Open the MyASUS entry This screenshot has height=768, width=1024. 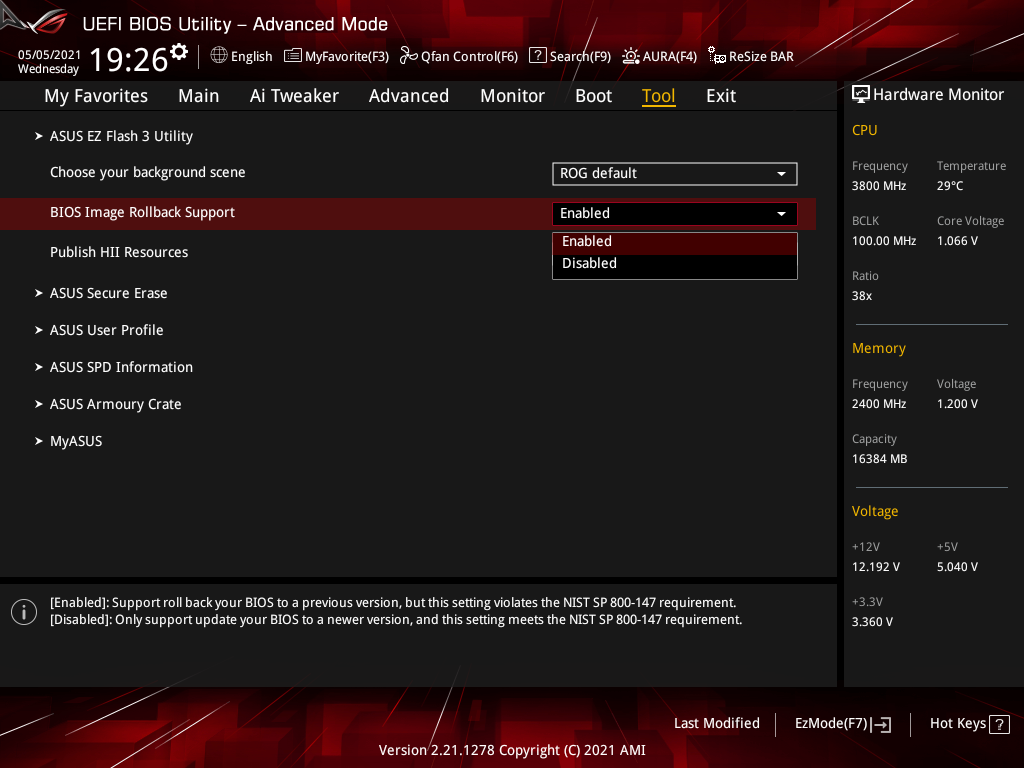point(76,441)
